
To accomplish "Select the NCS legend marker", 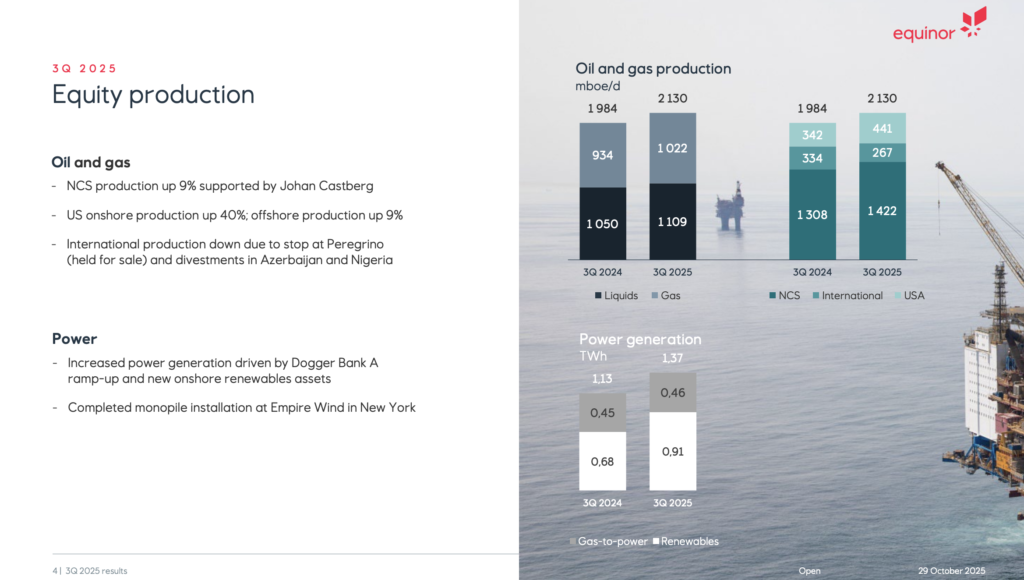I will [773, 296].
